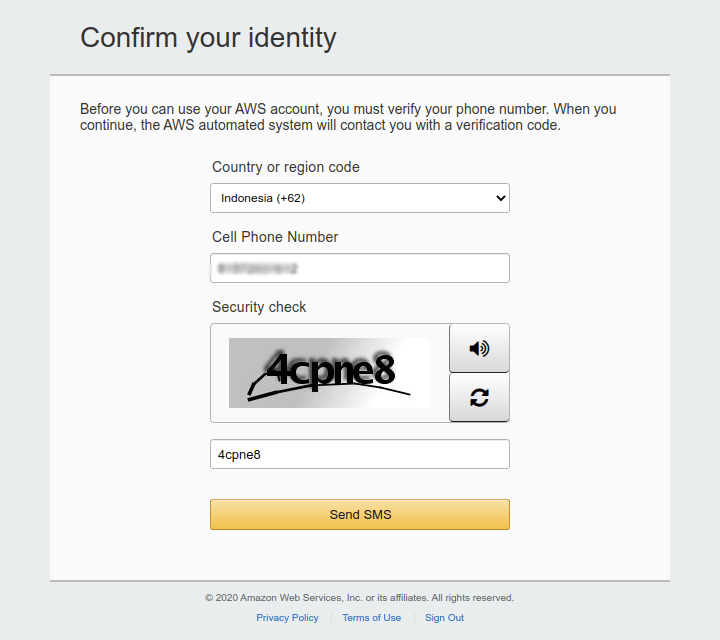Click the 2020 Amazon Web Services copyright text
720x640 pixels.
pyautogui.click(x=359, y=598)
